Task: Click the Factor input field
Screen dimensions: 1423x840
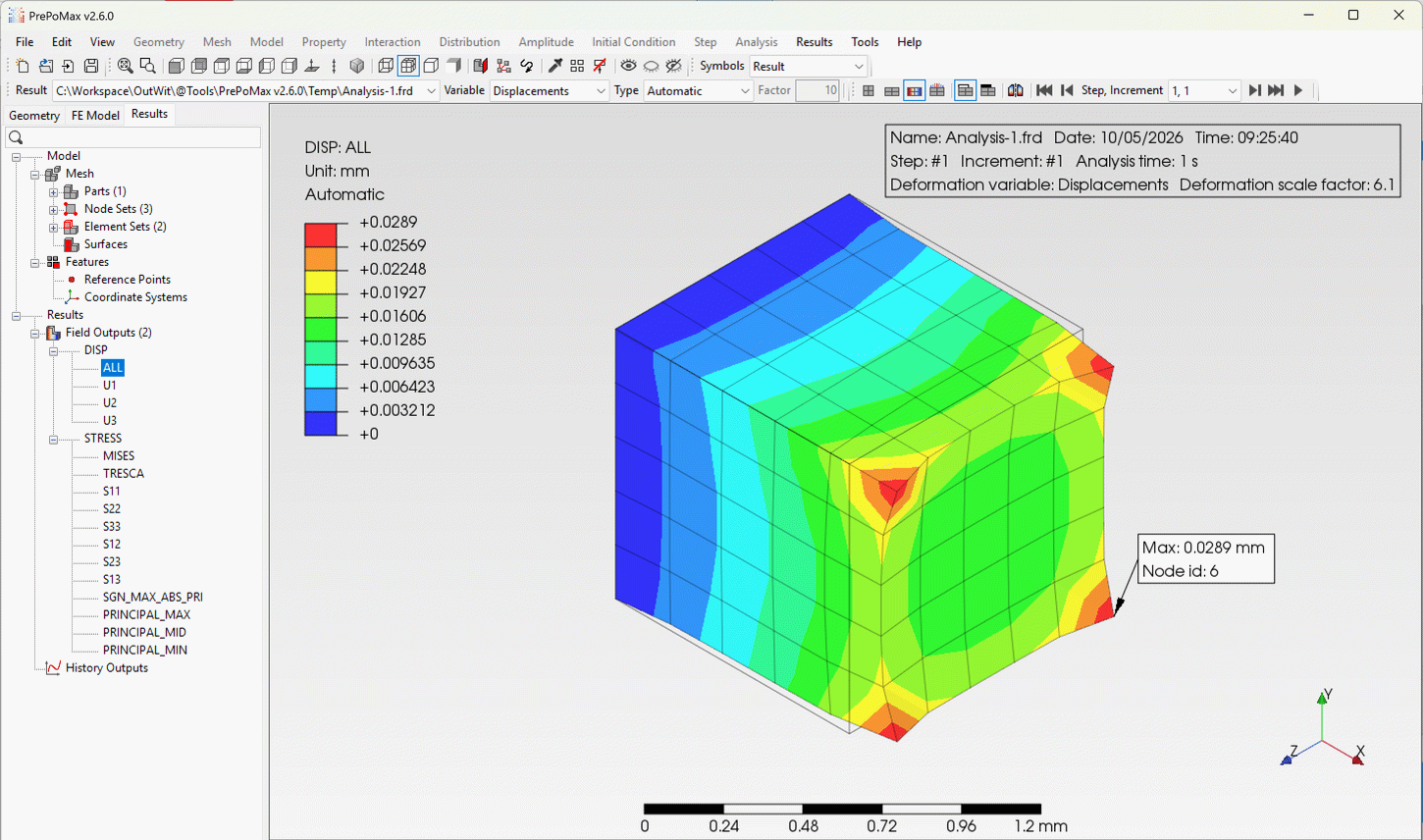Action: (x=817, y=90)
